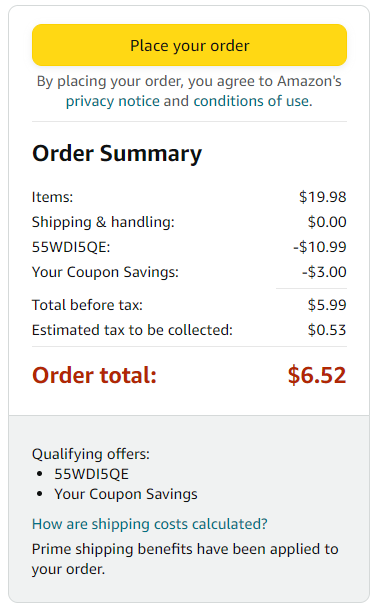Open How are shipping costs calculated link
376x607 pixels.
(149, 524)
